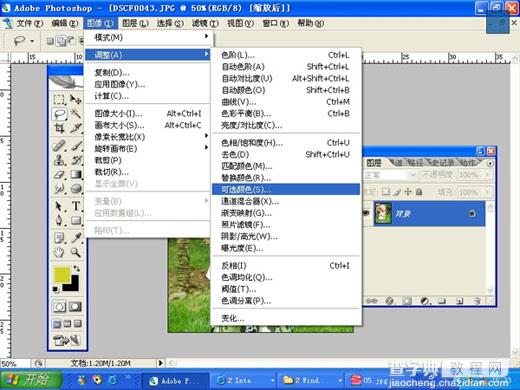Open 色阶(L)... adjustment
This screenshot has width=520, height=390.
point(286,55)
